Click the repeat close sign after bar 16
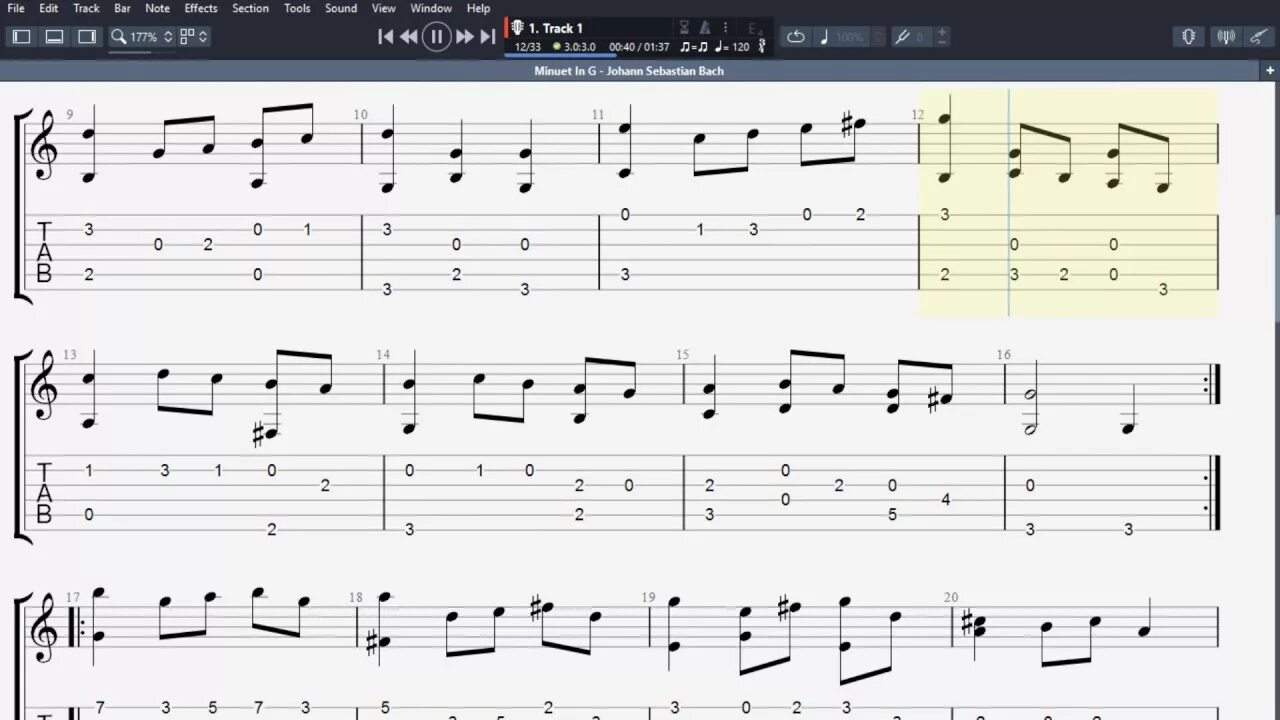This screenshot has height=720, width=1280. click(x=1213, y=386)
